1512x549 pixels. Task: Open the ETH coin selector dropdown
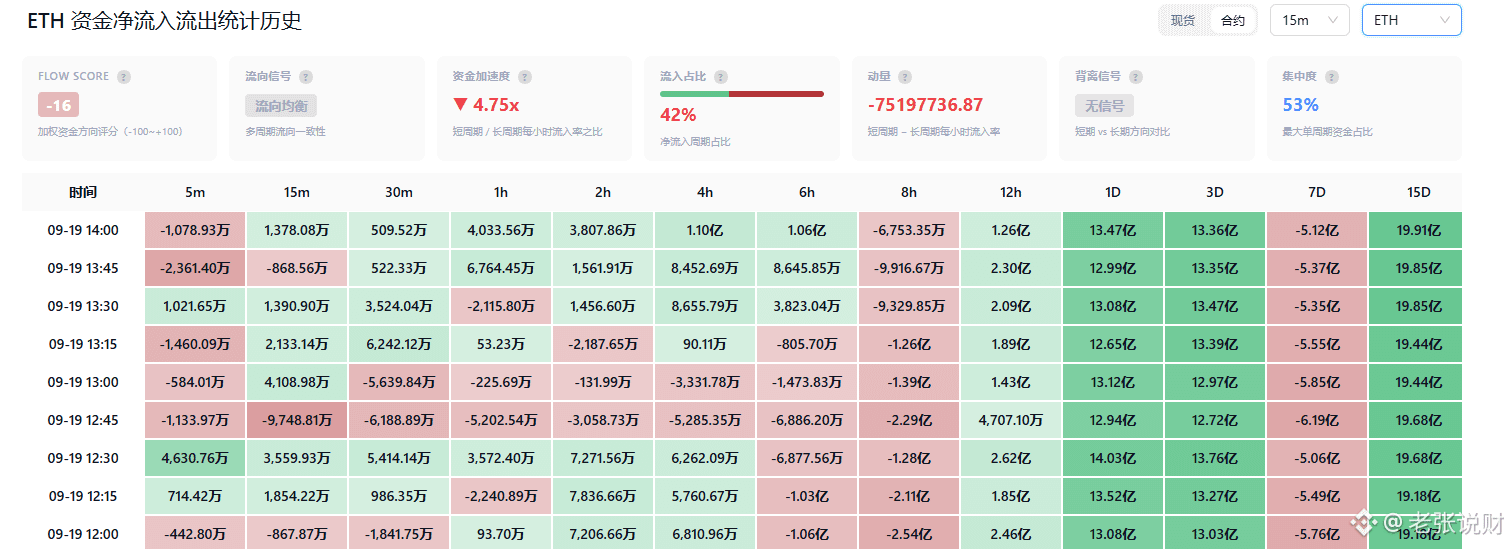point(1411,20)
